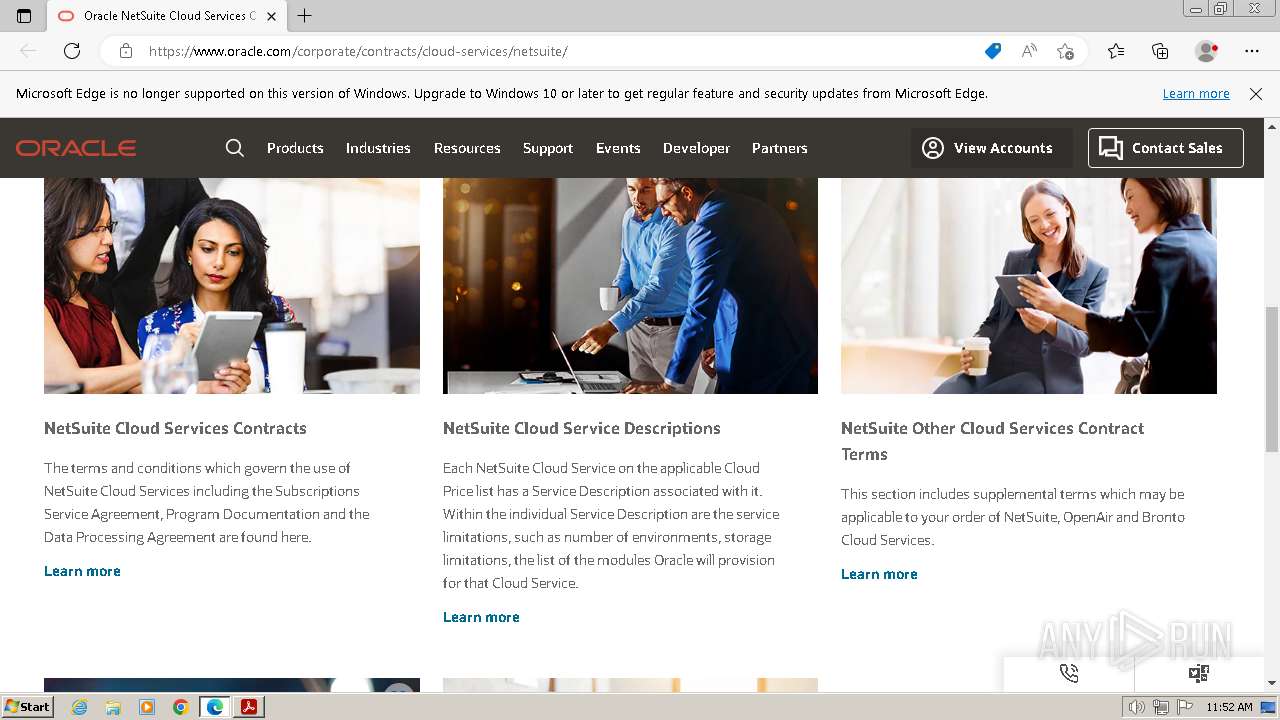This screenshot has width=1280, height=720.
Task: Open the Events menu
Action: click(x=618, y=148)
